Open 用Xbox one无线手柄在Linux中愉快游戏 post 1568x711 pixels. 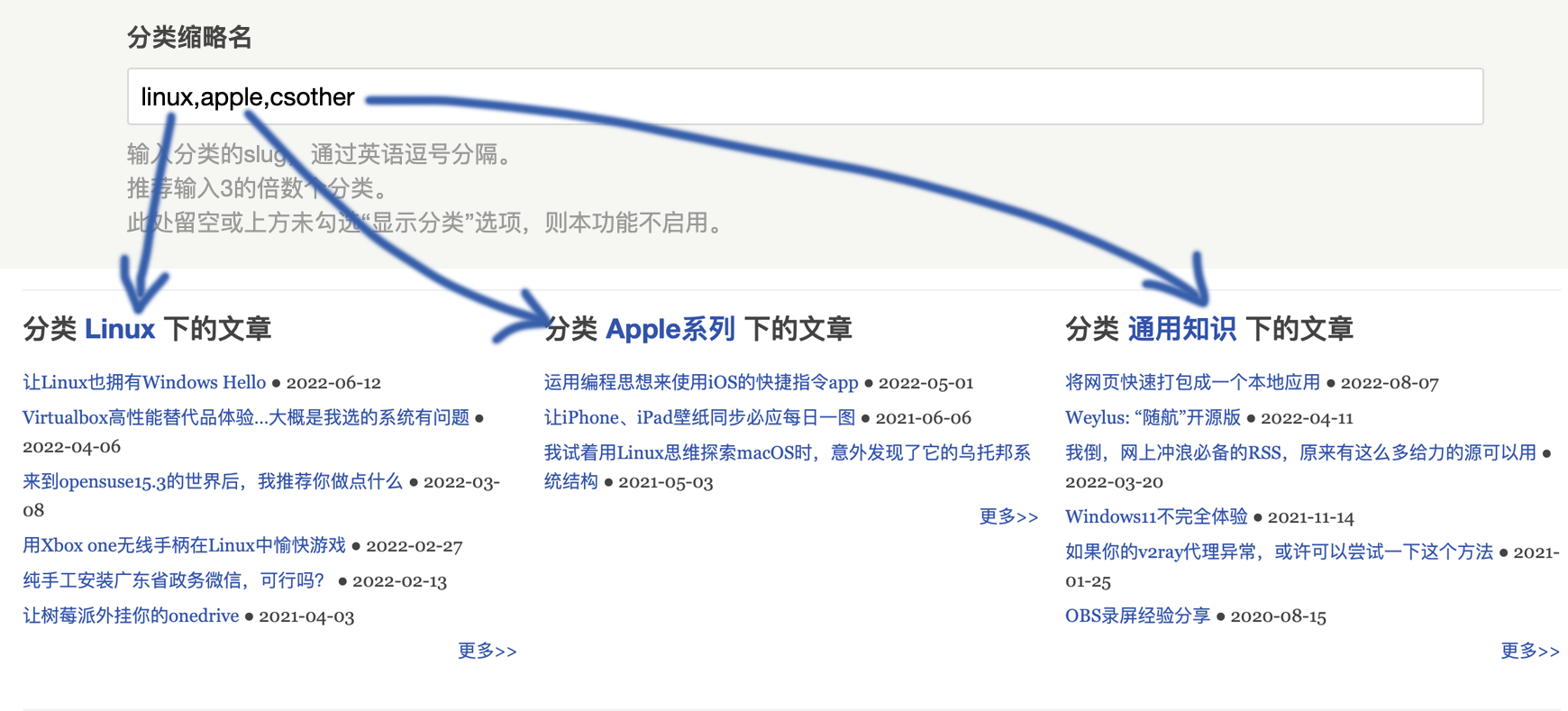184,545
